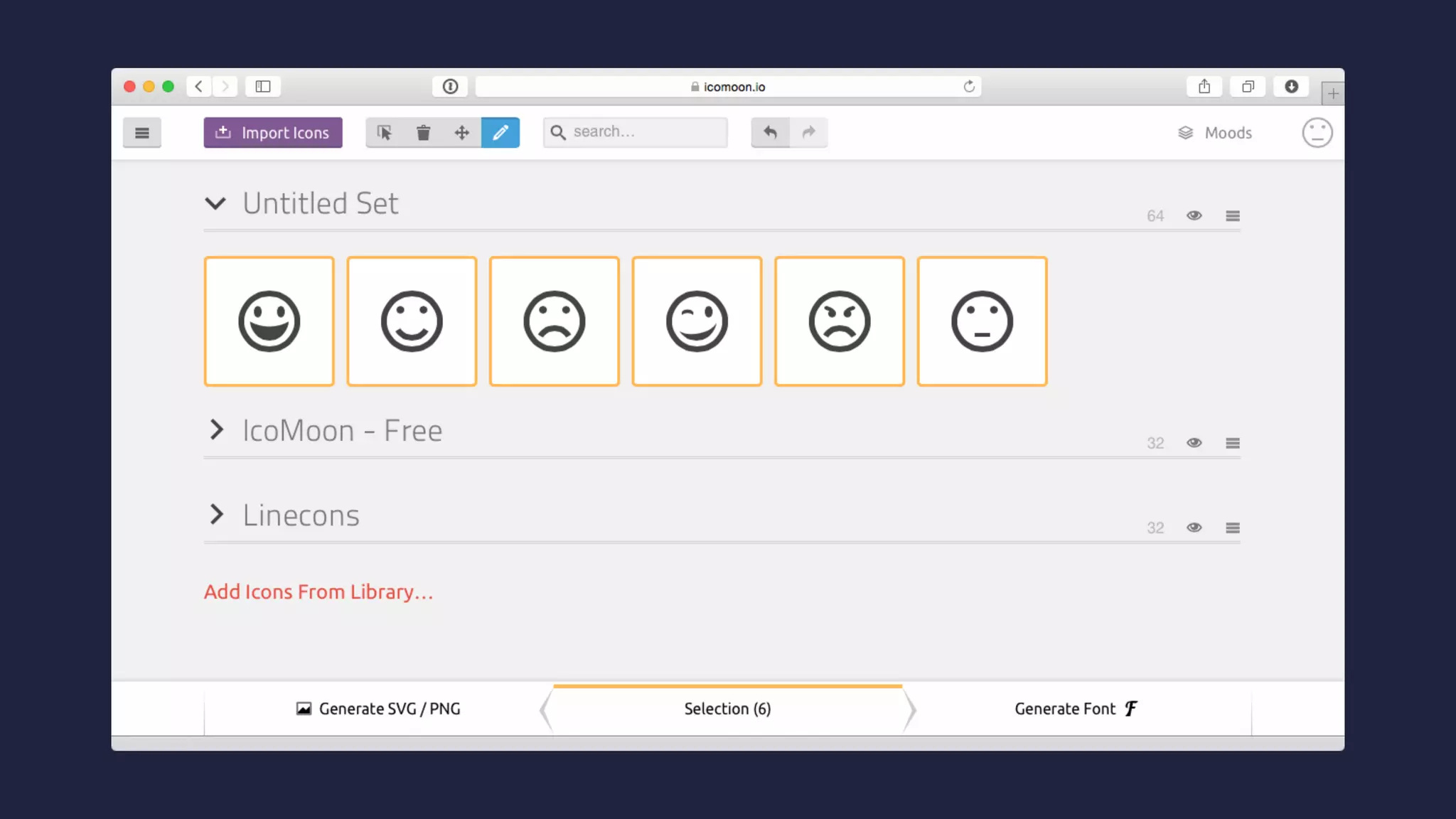Open the hamburger main menu
Viewport: 1456px width, 819px height.
click(141, 132)
